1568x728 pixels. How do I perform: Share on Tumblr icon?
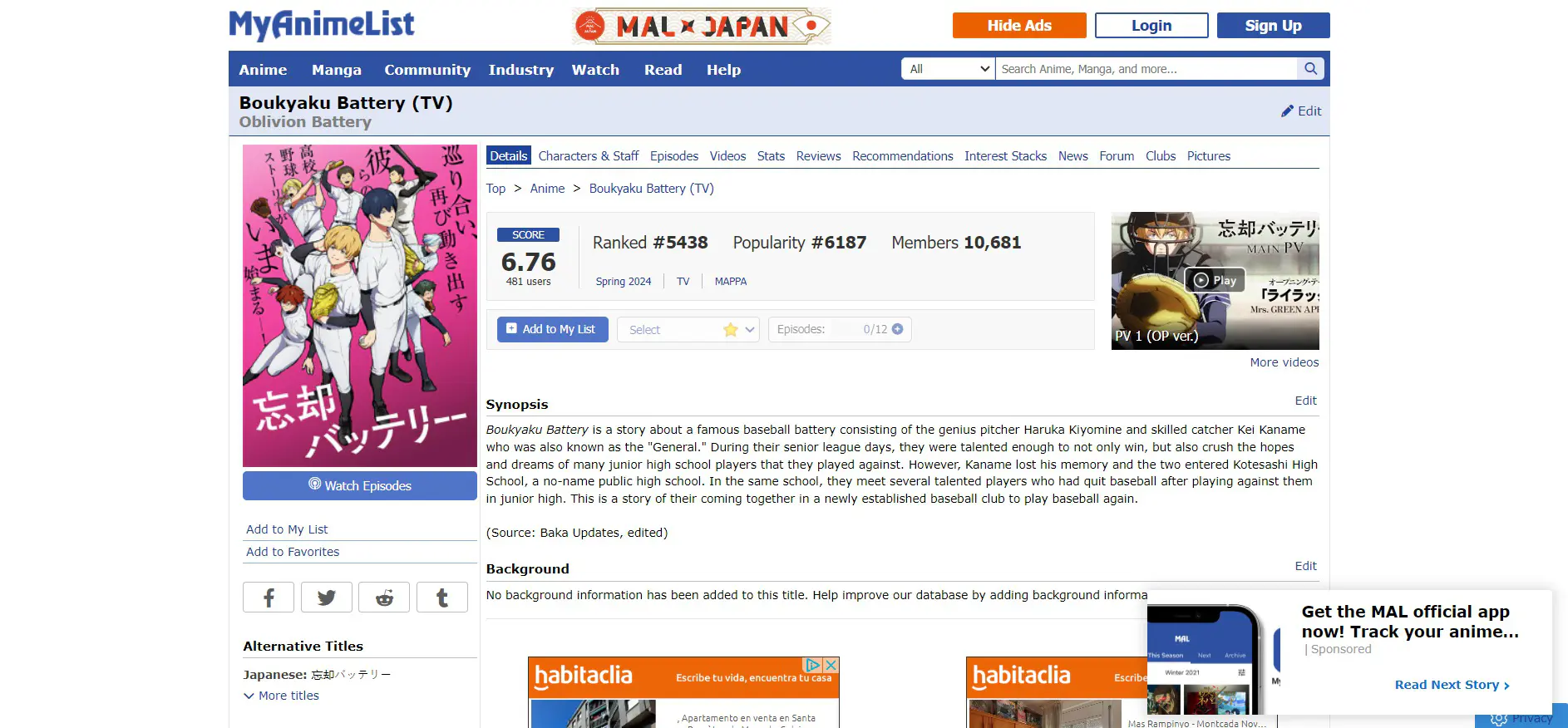click(x=441, y=598)
